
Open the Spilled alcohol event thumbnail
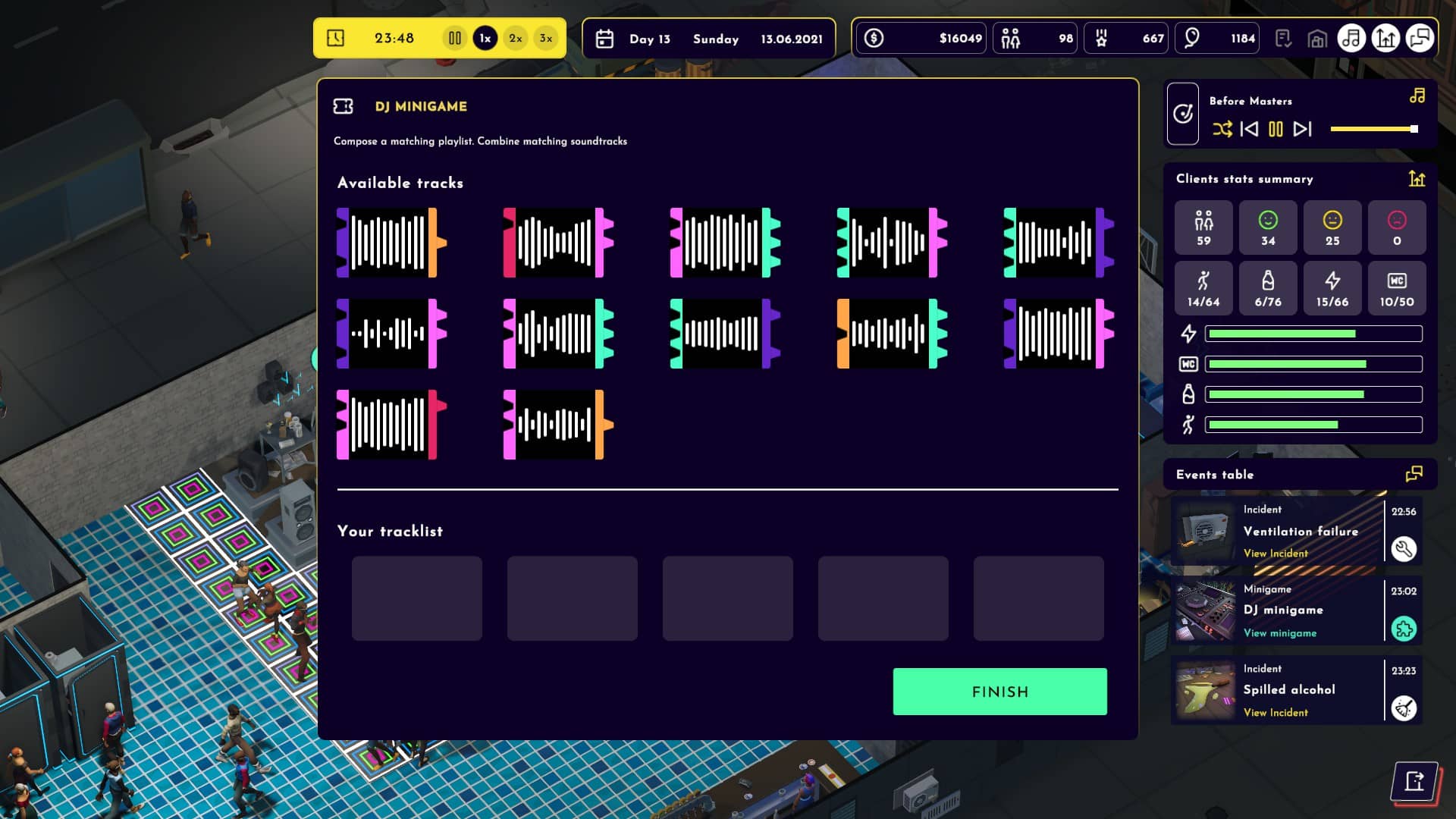click(1204, 690)
